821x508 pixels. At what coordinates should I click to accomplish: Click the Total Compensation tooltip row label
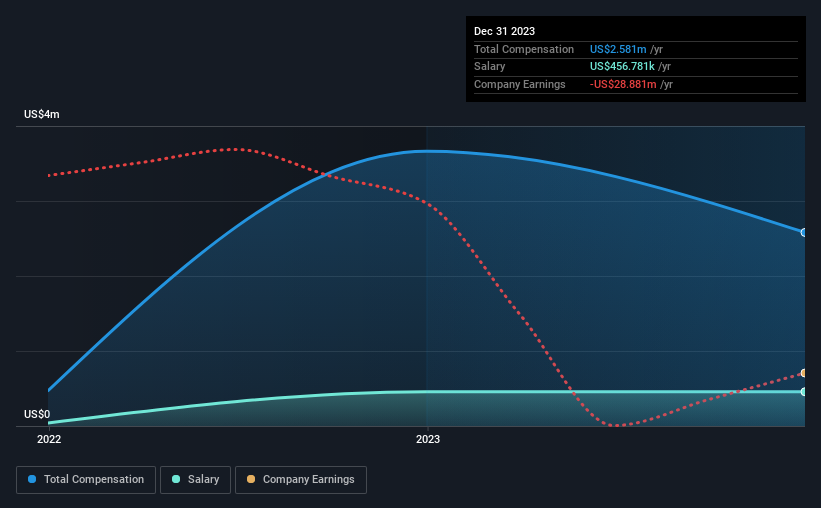pyautogui.click(x=524, y=49)
